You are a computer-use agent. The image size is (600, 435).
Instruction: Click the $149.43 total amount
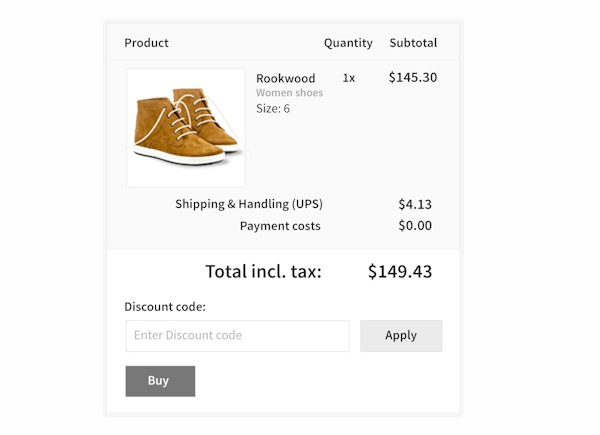400,271
